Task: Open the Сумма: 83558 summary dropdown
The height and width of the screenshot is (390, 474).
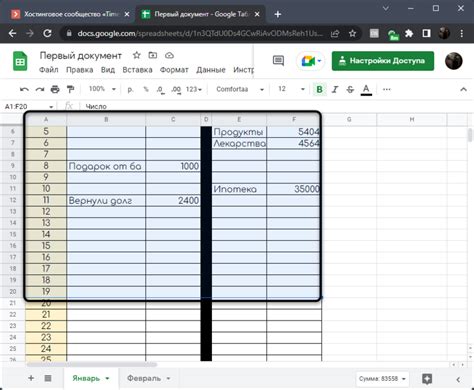Action: pos(382,379)
